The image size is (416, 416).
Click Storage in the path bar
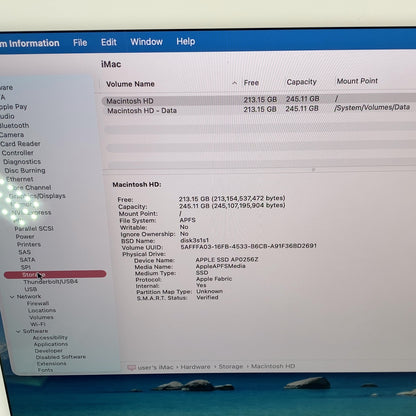click(231, 367)
